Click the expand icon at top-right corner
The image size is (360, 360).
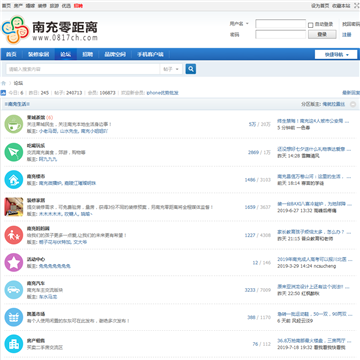(357, 6)
